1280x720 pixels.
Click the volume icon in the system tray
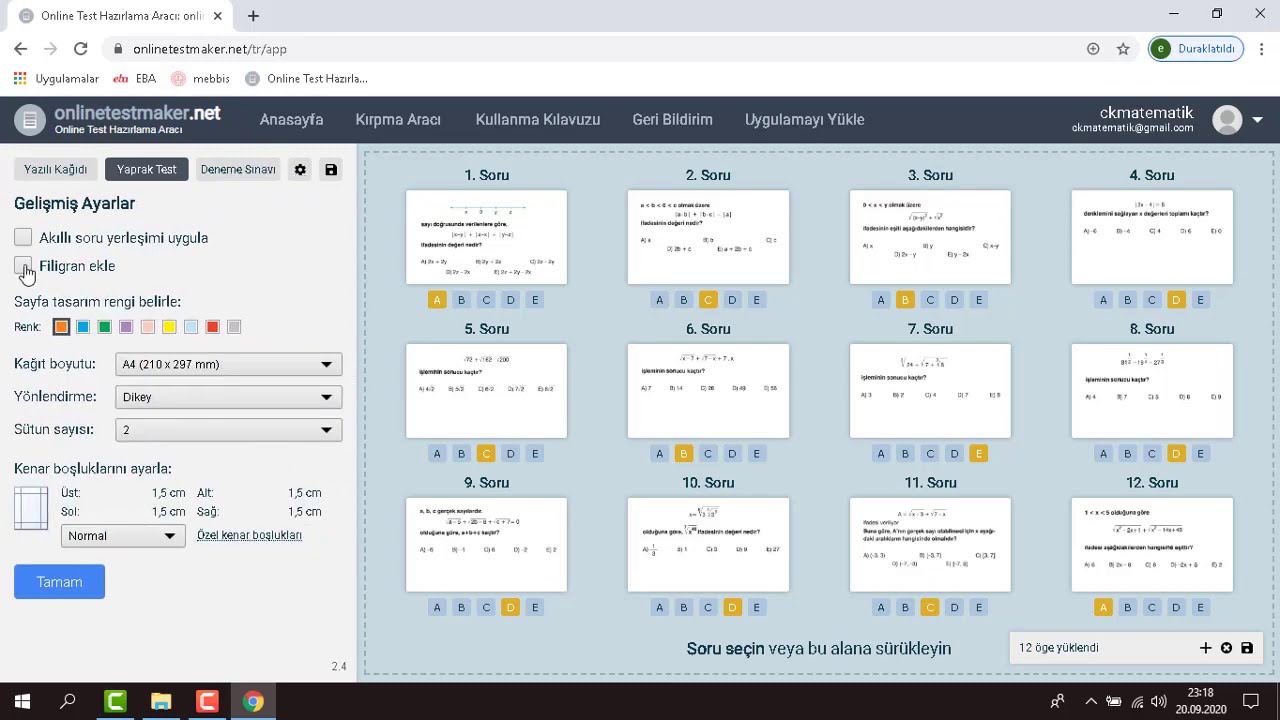point(1158,701)
